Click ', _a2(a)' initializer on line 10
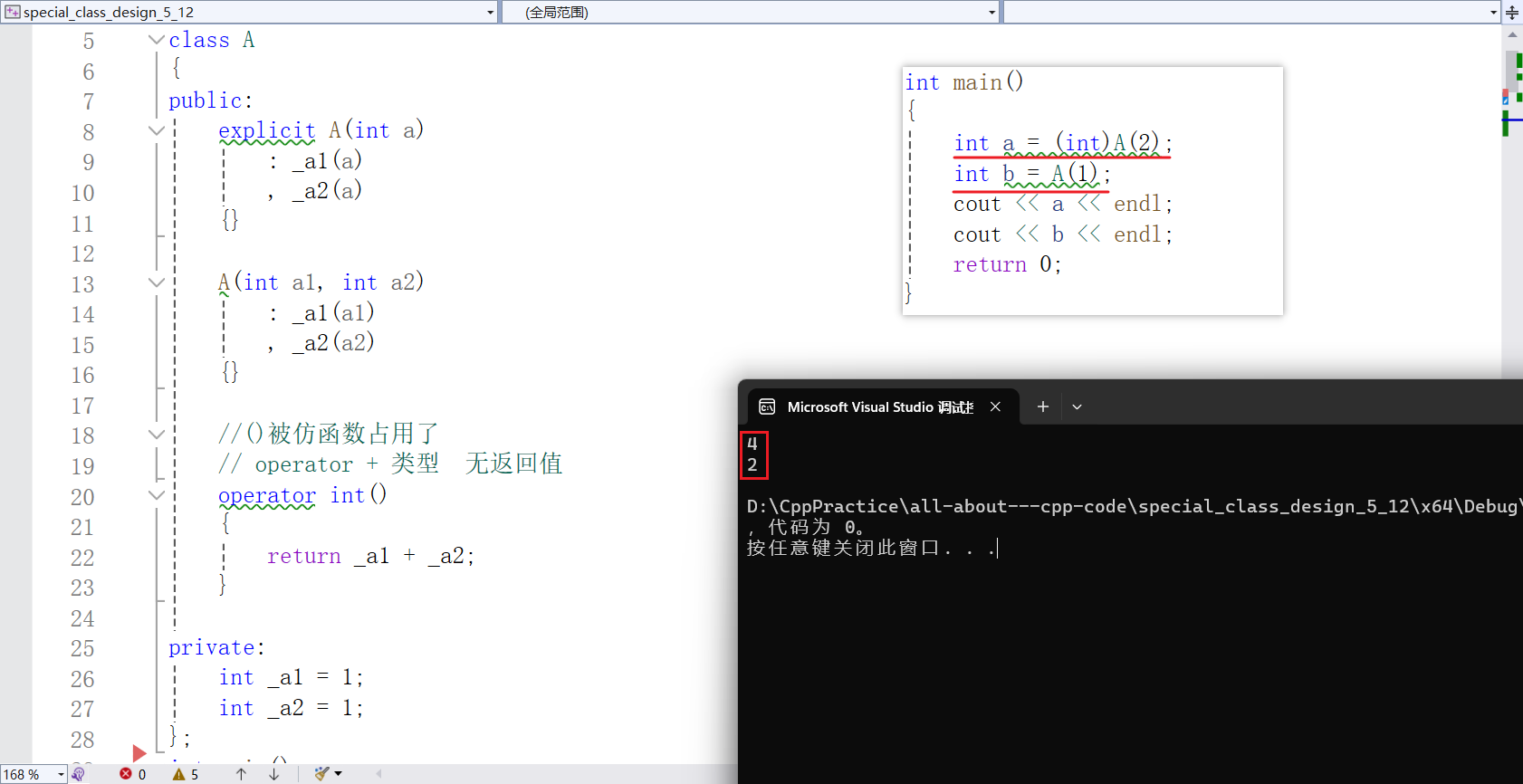1523x784 pixels. [315, 191]
